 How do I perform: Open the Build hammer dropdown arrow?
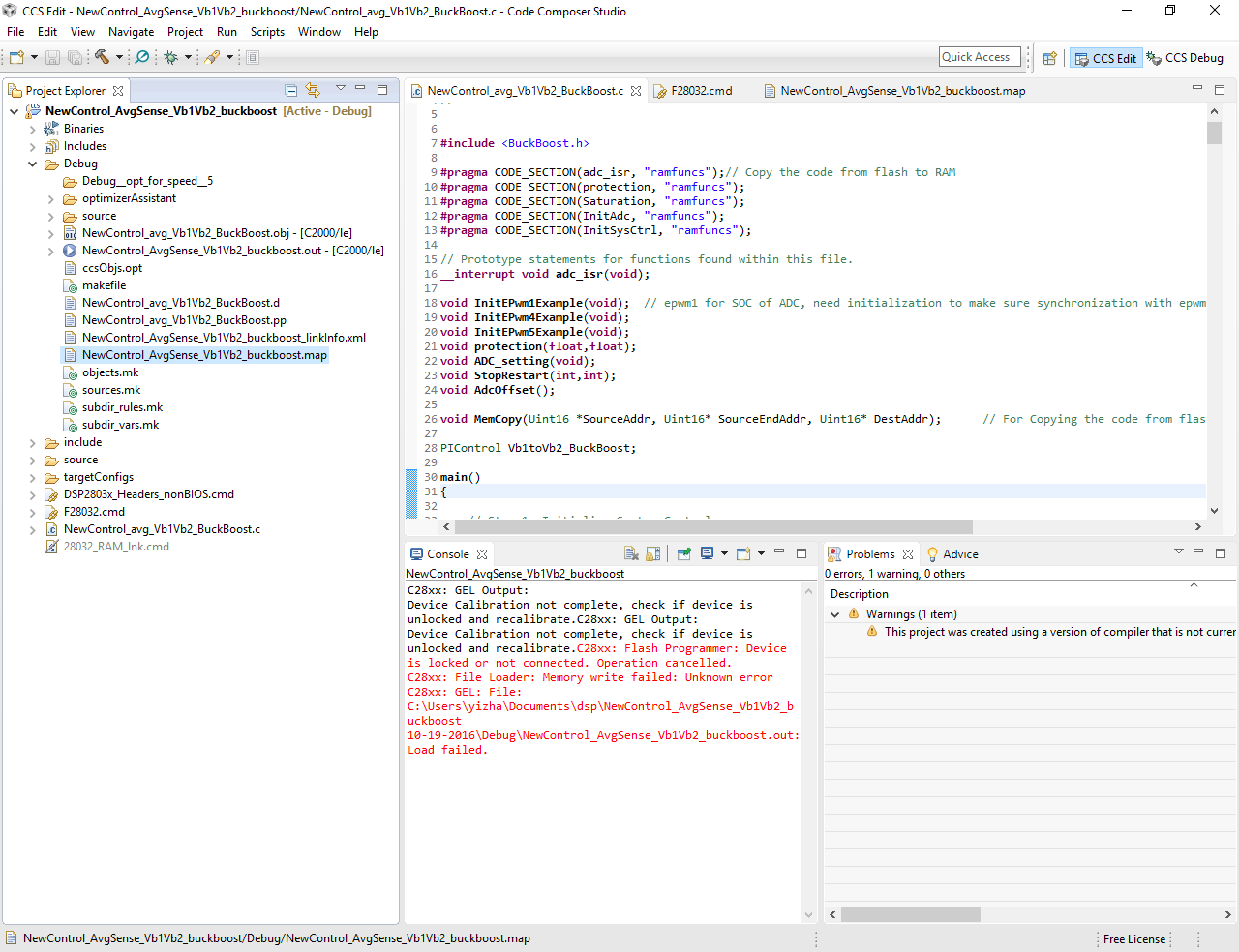coord(119,57)
